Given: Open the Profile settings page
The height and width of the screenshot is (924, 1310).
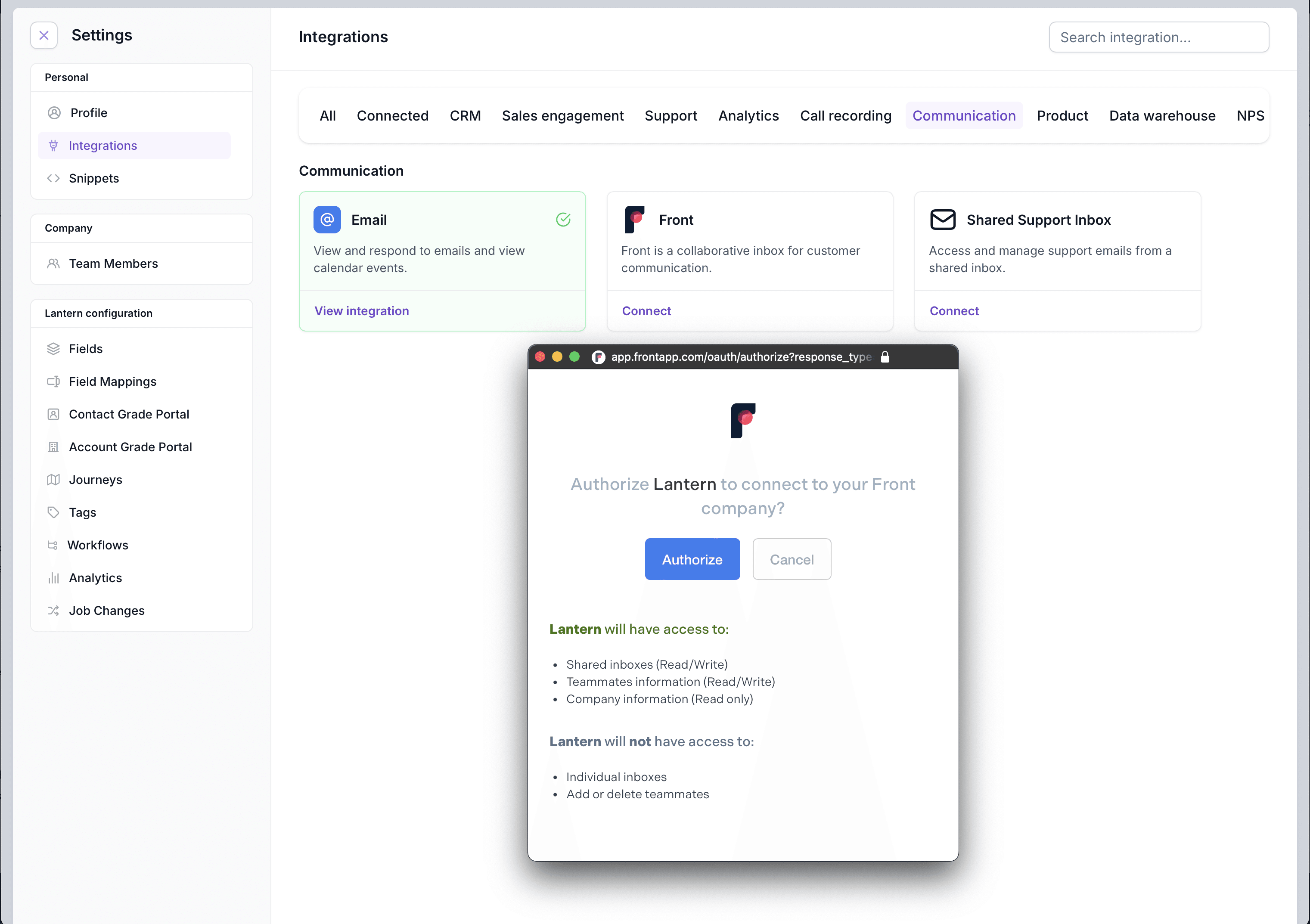Looking at the screenshot, I should click(x=135, y=113).
